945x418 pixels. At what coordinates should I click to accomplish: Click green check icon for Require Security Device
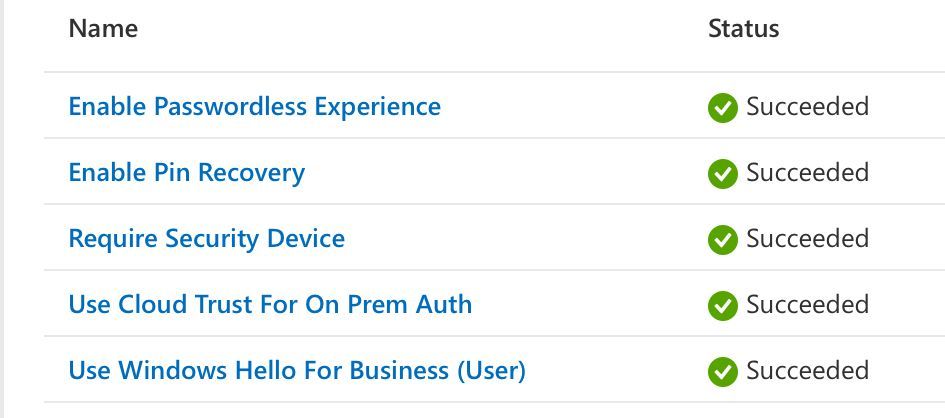(x=723, y=240)
